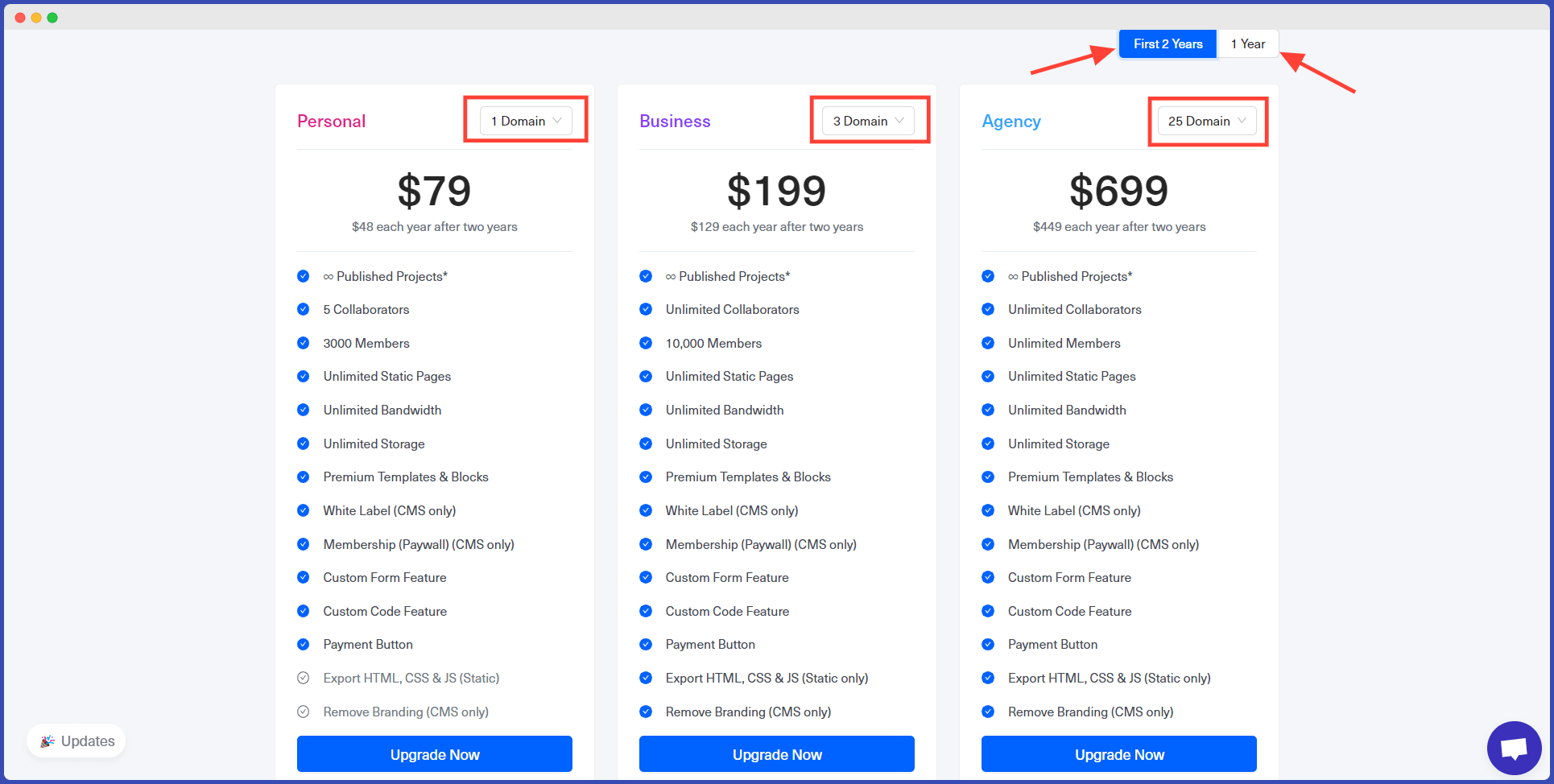Click the checkmark beside Unlimited Bandwidth in Business
This screenshot has width=1554, height=784.
tap(646, 410)
